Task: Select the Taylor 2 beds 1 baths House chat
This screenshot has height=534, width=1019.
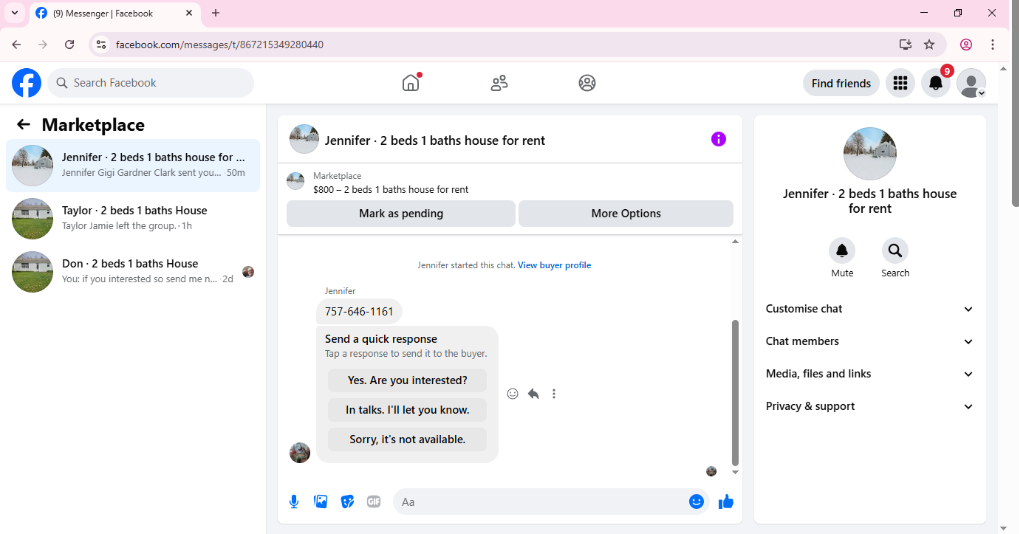Action: pos(133,218)
